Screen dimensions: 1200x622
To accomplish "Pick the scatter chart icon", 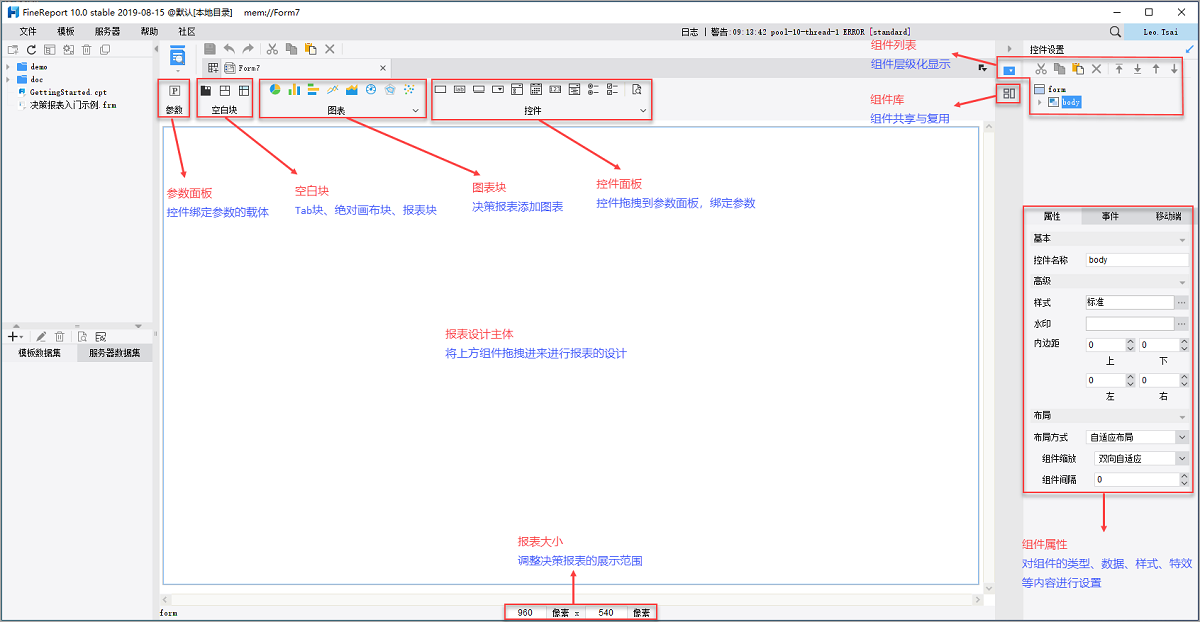I will [x=409, y=90].
